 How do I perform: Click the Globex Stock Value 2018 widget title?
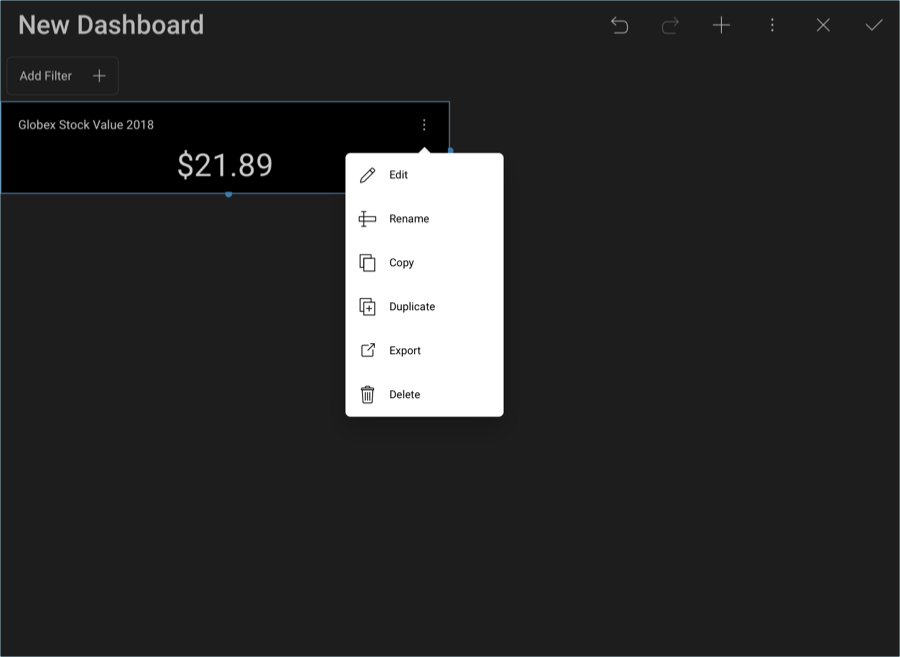pos(86,125)
